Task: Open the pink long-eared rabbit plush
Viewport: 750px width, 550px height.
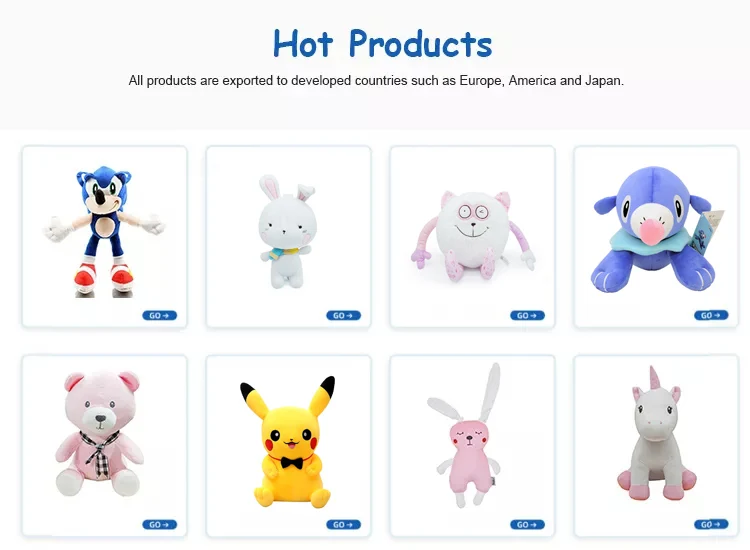Action: 465,435
